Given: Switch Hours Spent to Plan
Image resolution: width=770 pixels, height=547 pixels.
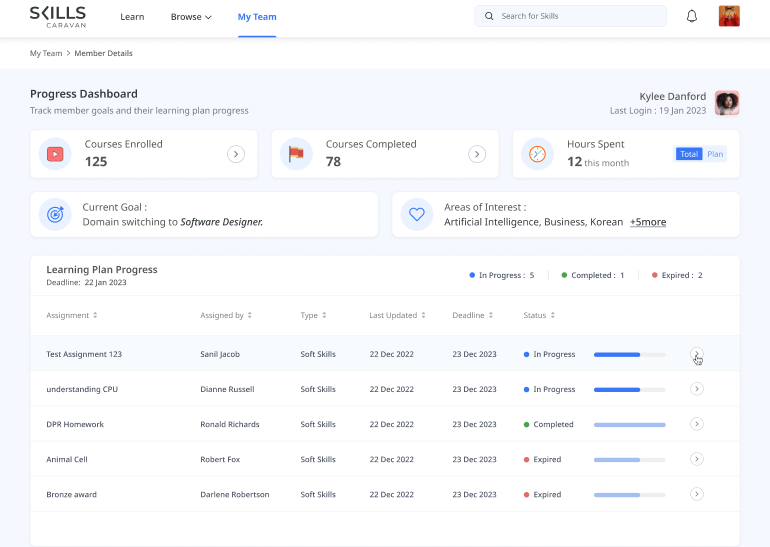Looking at the screenshot, I should point(715,154).
